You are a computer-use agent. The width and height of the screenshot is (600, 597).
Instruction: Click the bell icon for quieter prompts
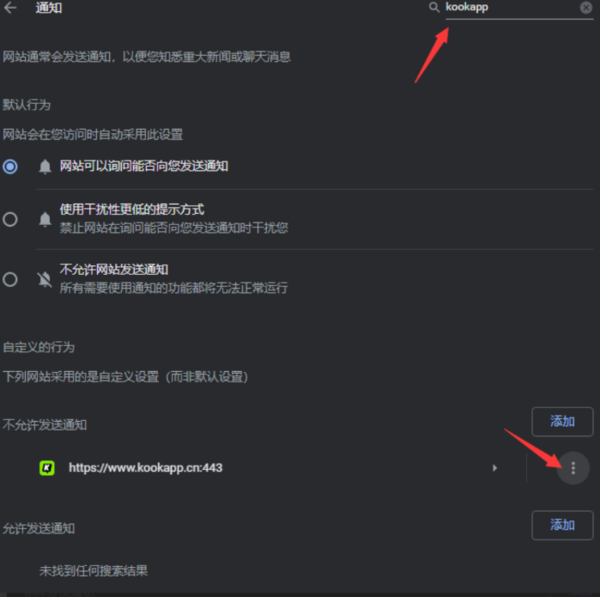[x=45, y=219]
